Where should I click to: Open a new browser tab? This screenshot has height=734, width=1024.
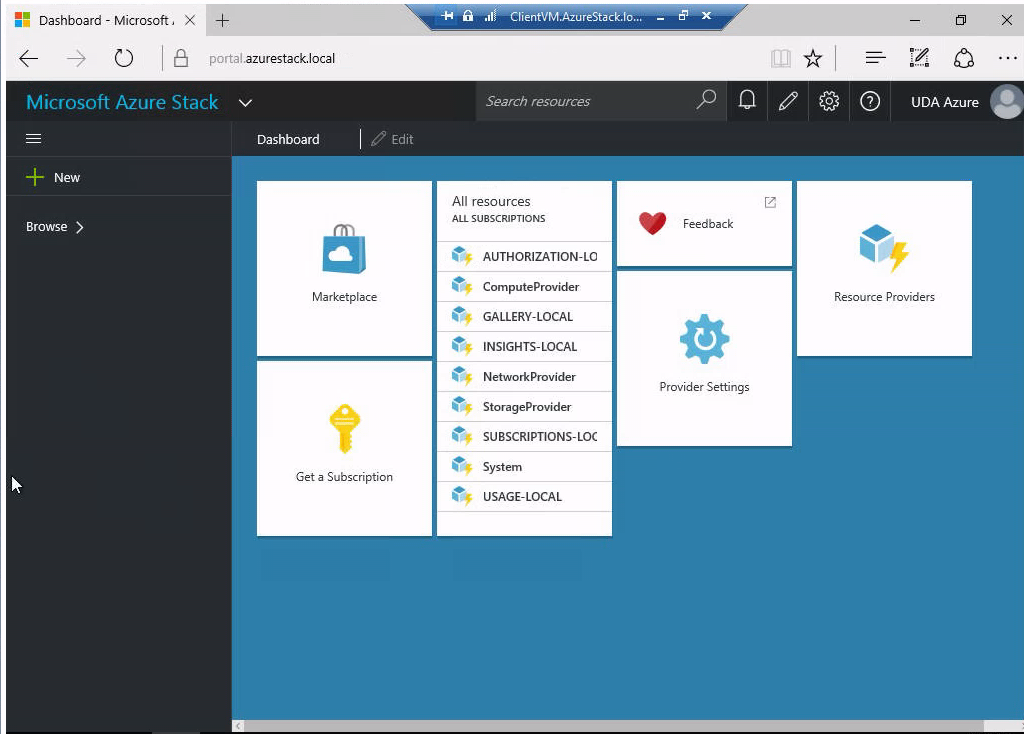[223, 20]
